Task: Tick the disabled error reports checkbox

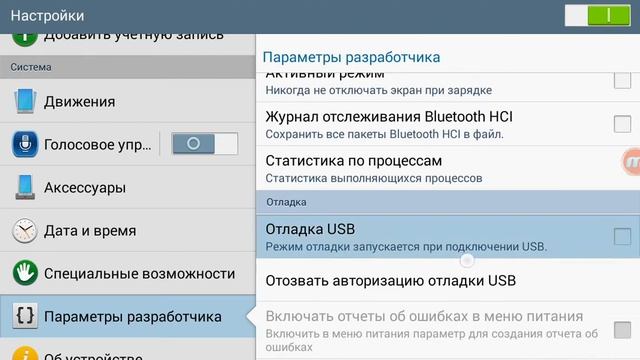Action: click(x=622, y=330)
